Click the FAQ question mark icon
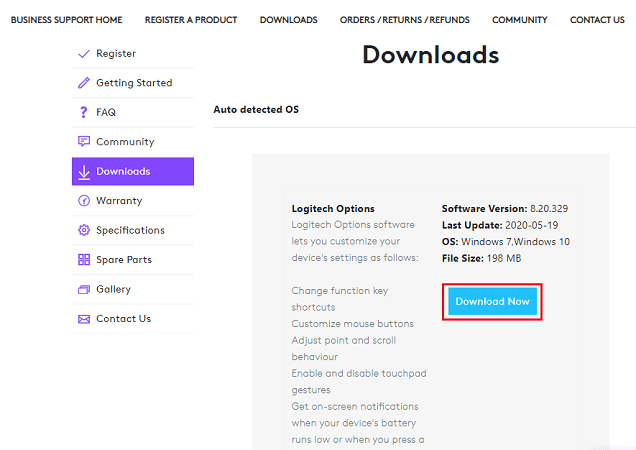 tap(84, 113)
